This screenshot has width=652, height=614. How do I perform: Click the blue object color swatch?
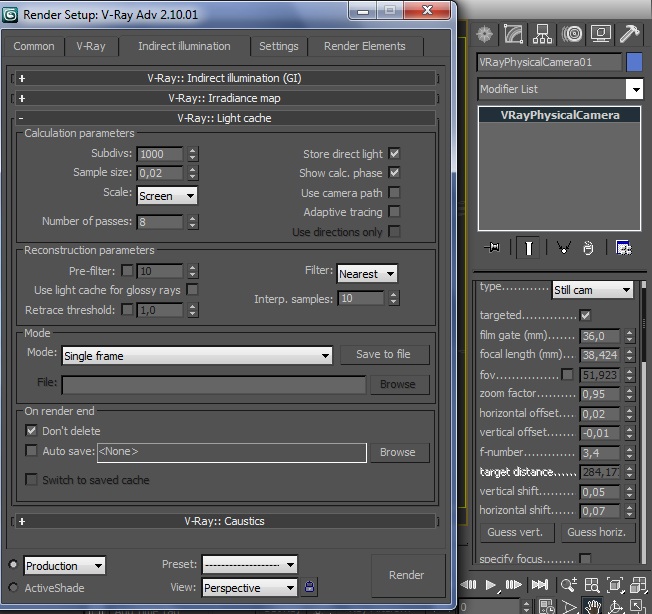(x=634, y=62)
